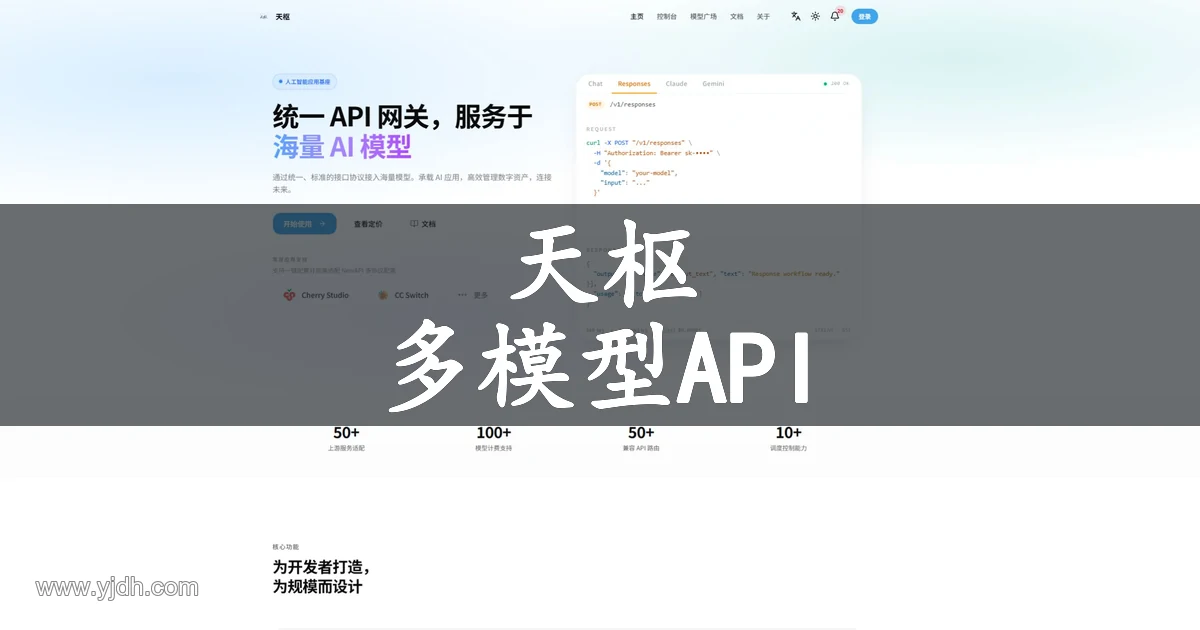Viewport: 1200px width, 630px height.
Task: Click the Authorization: Bearer code line
Action: coord(656,153)
